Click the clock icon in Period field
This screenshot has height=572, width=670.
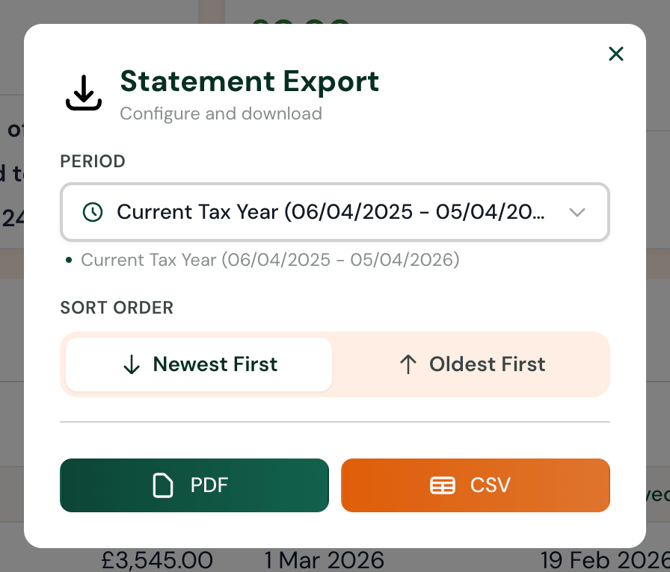tap(92, 212)
